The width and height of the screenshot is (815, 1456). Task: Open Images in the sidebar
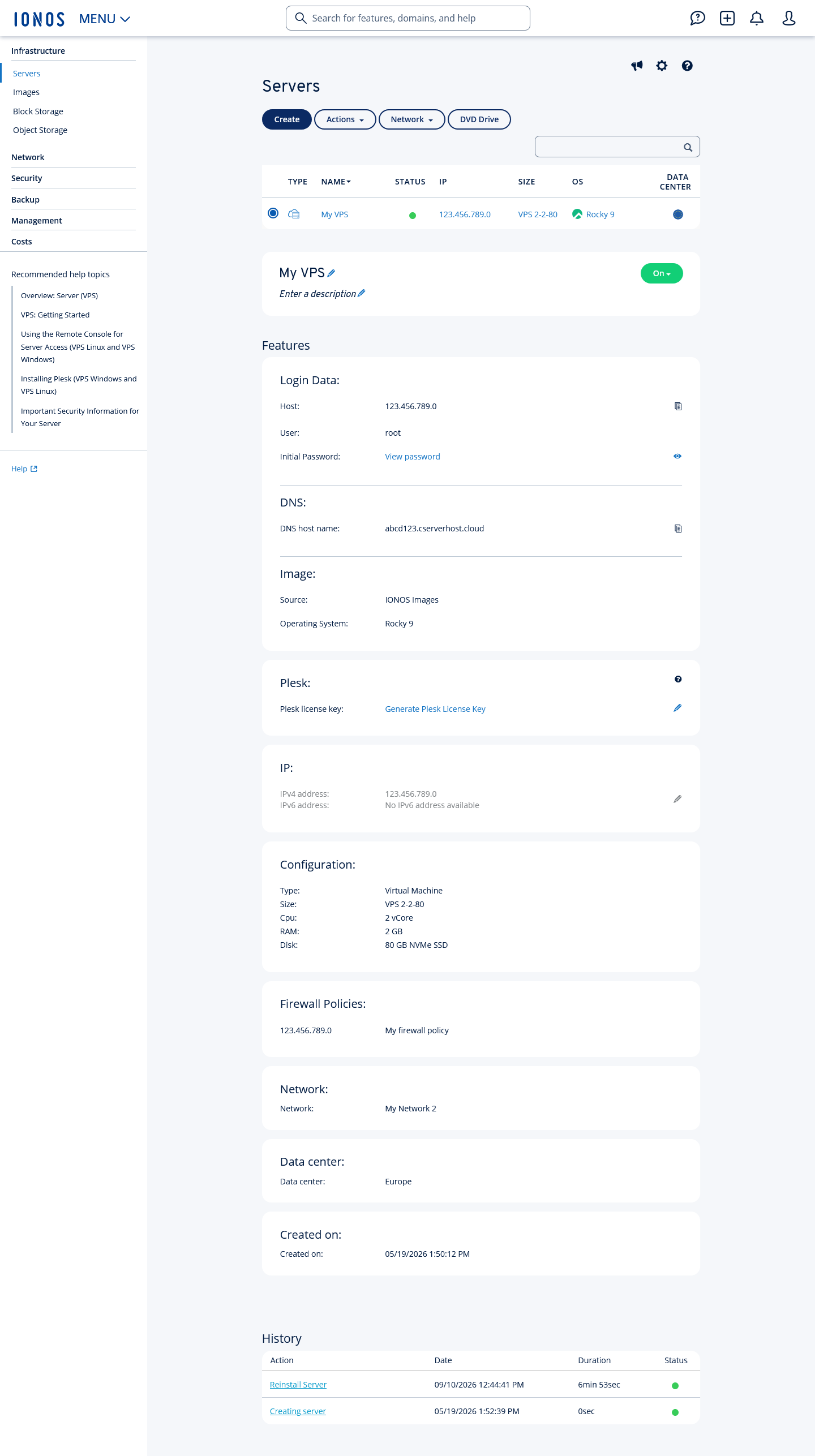pyautogui.click(x=26, y=92)
